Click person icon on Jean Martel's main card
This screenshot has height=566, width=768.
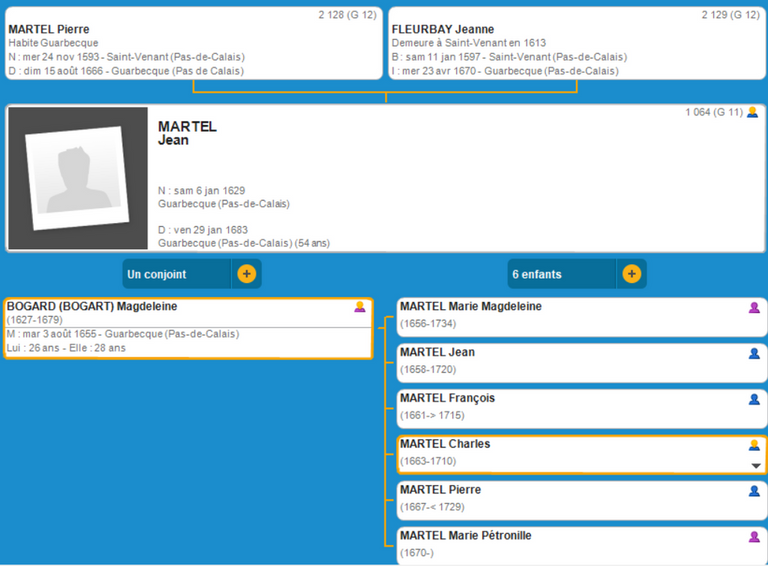(x=752, y=113)
